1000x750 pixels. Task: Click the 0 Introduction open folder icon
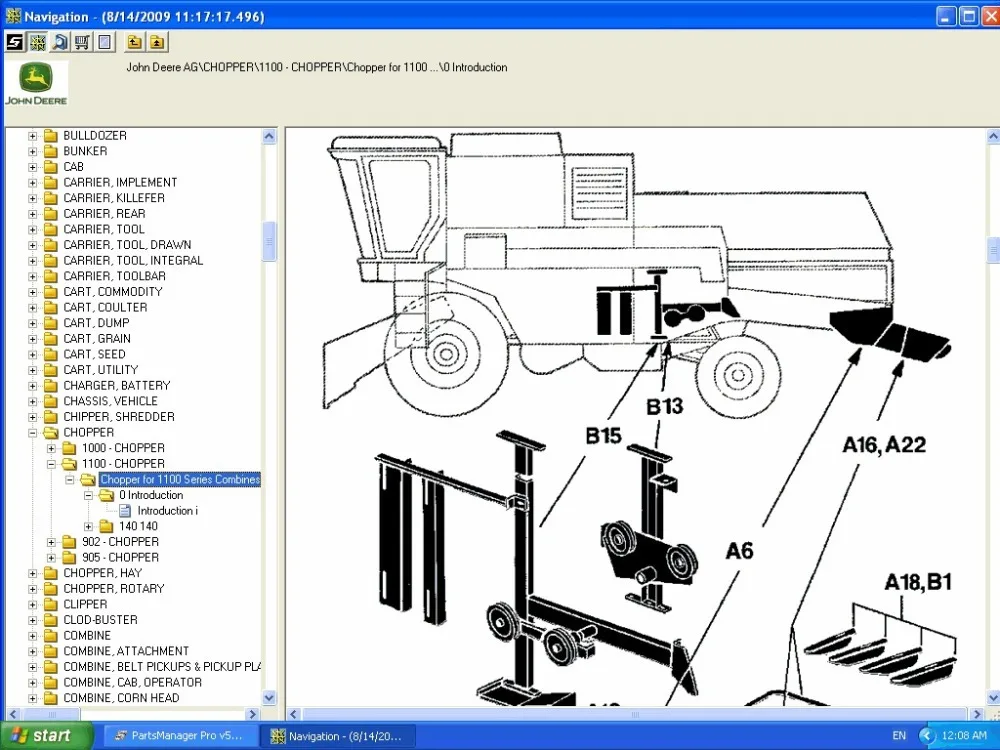(107, 496)
